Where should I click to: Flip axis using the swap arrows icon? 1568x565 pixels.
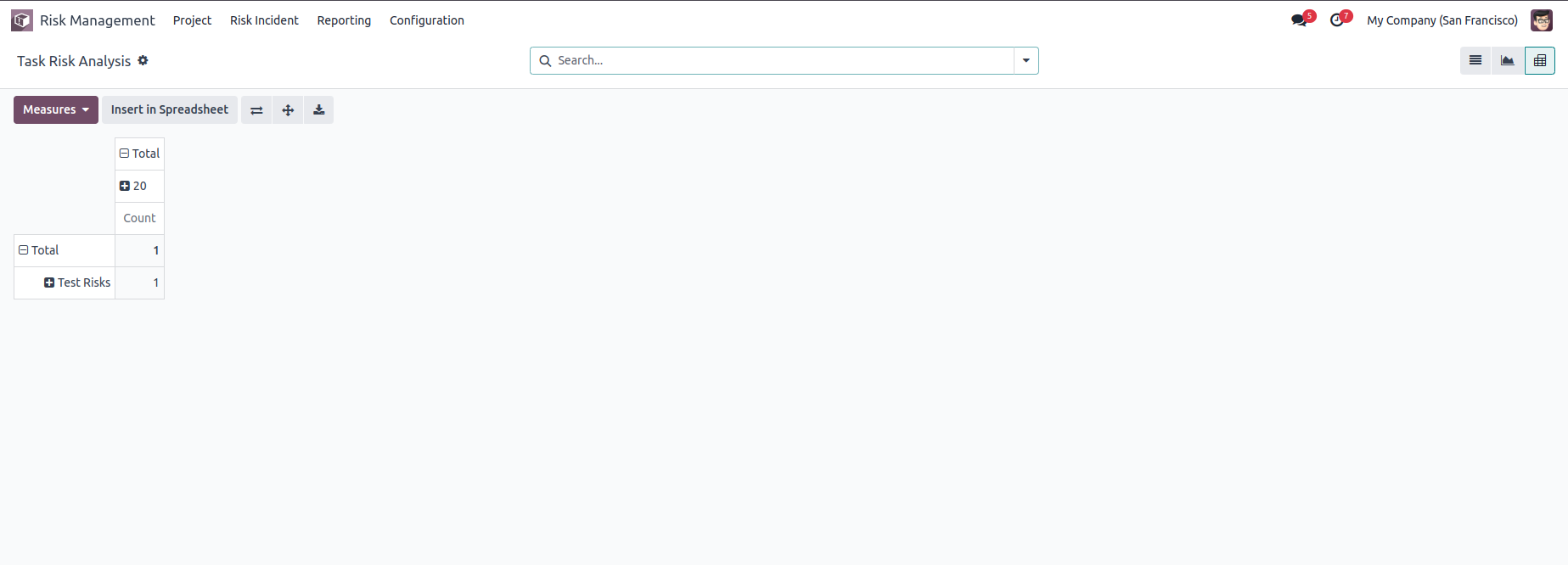(x=256, y=110)
